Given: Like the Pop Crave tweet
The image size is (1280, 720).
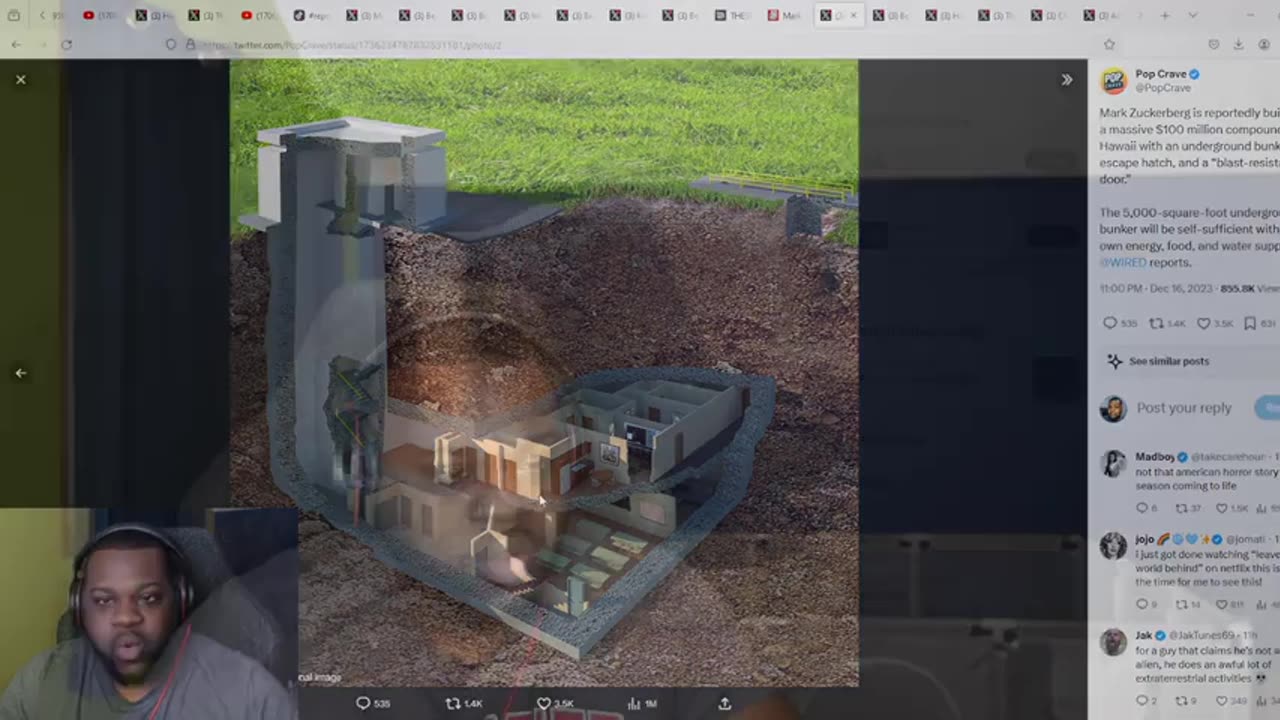Looking at the screenshot, I should click(x=543, y=703).
